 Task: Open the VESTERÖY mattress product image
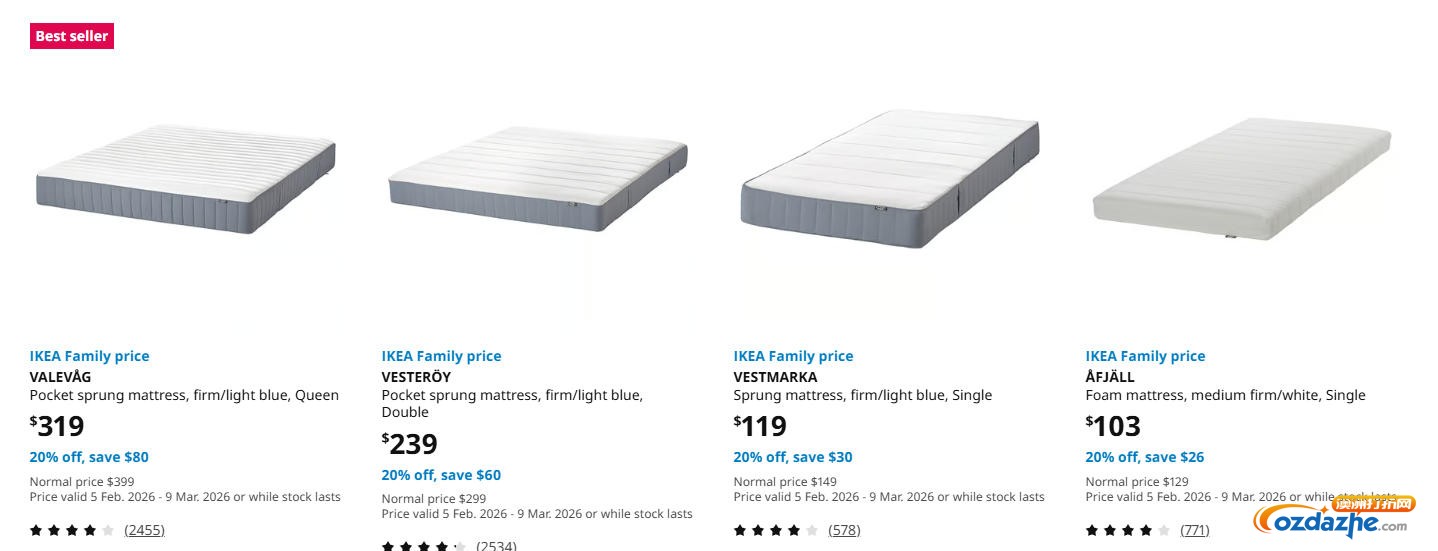tap(538, 179)
